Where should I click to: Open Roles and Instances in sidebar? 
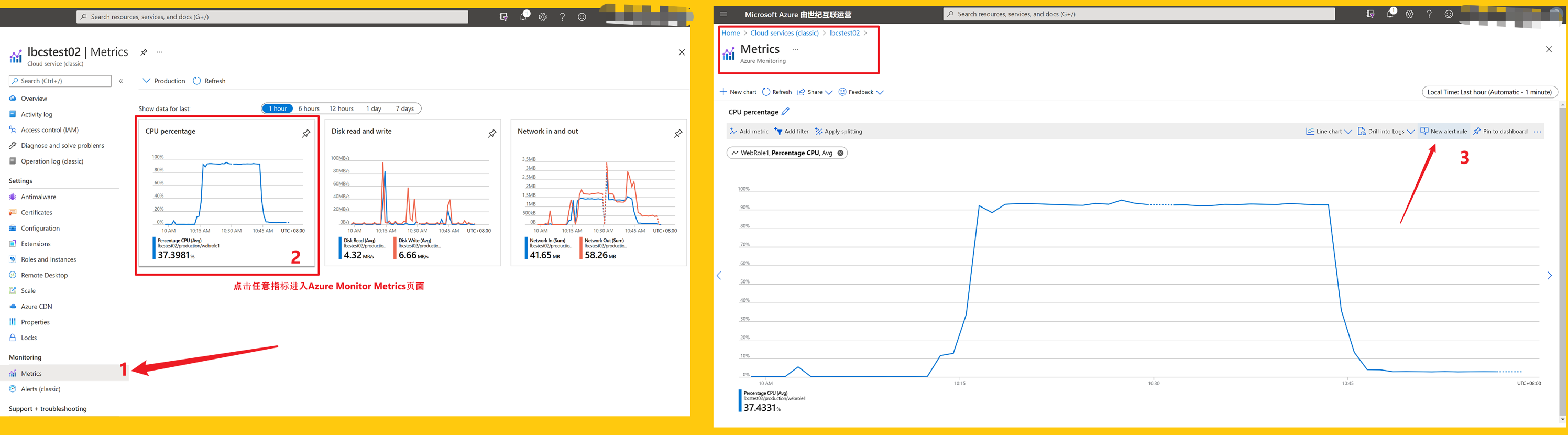(48, 259)
